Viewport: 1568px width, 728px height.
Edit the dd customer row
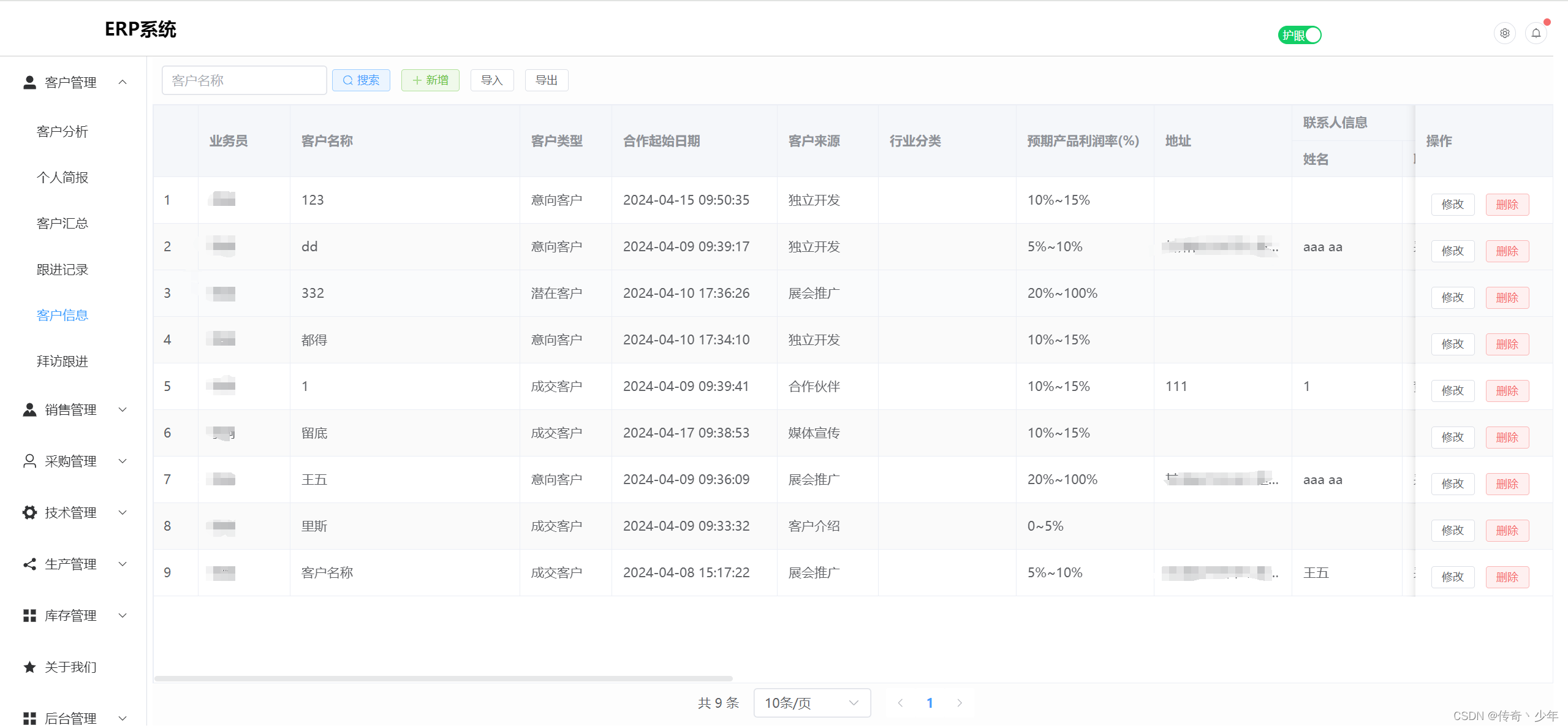coord(1453,251)
